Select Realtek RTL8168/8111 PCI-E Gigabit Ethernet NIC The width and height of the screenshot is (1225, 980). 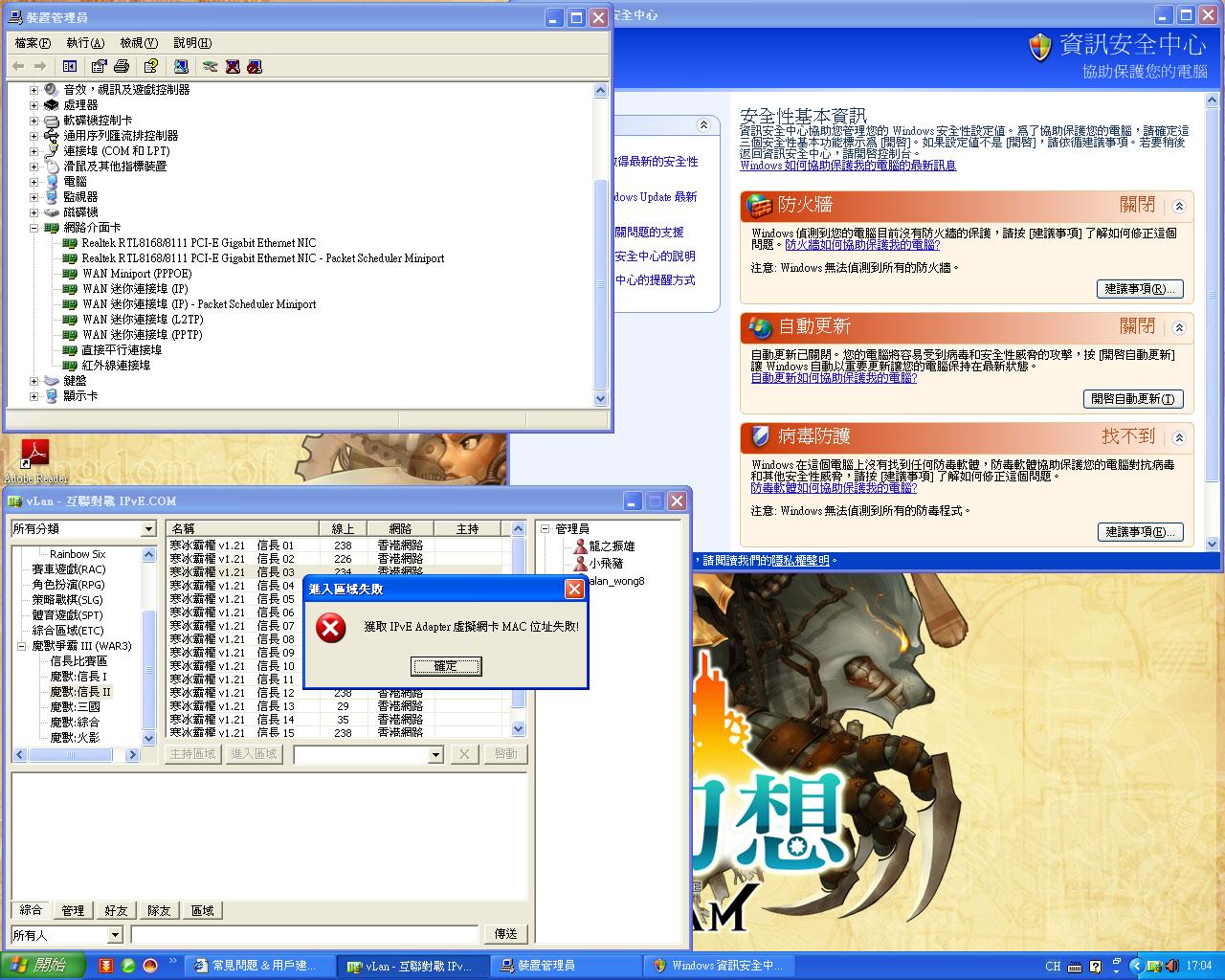point(198,243)
